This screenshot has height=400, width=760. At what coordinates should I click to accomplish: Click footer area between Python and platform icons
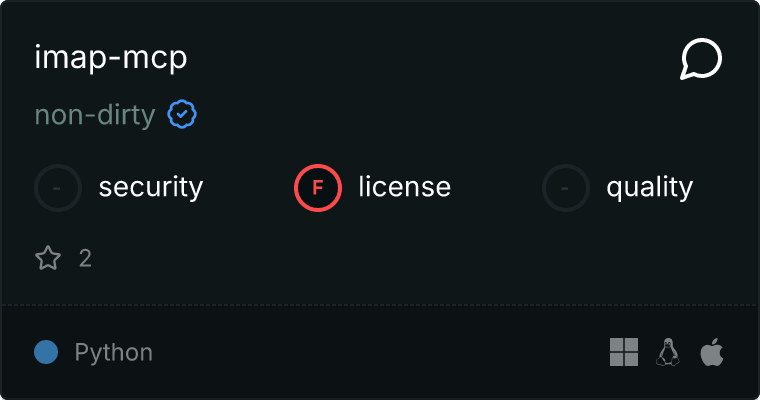380,352
